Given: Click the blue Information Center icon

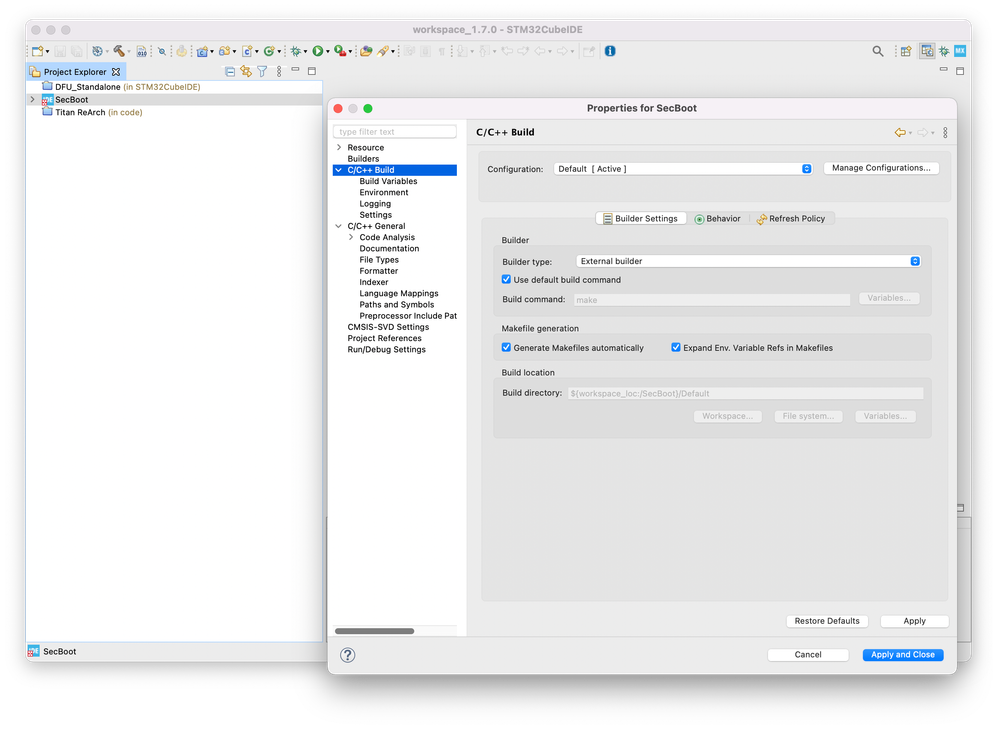Looking at the screenshot, I should point(610,51).
